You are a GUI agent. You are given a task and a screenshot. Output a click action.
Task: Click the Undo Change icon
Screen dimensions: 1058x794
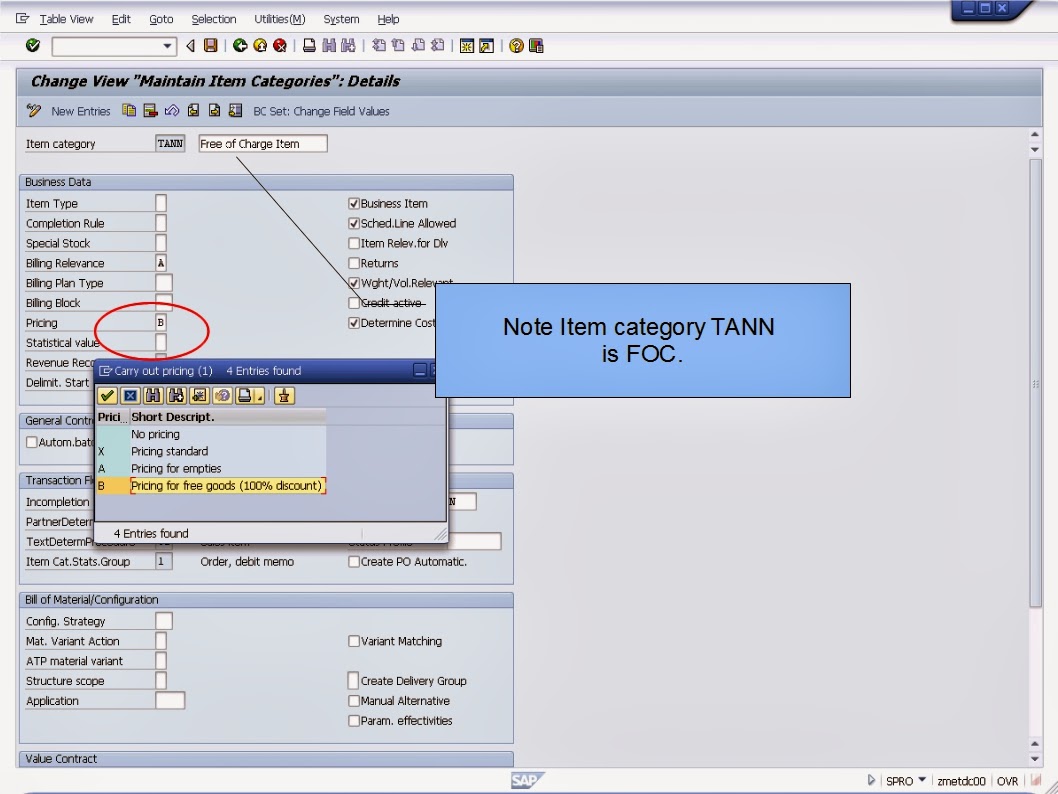(x=171, y=111)
